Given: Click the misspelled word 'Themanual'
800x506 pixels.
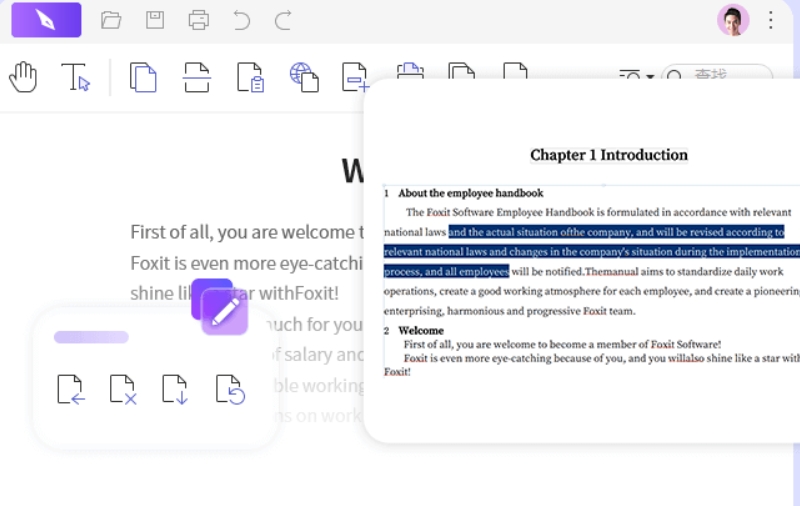Looking at the screenshot, I should click(612, 271).
